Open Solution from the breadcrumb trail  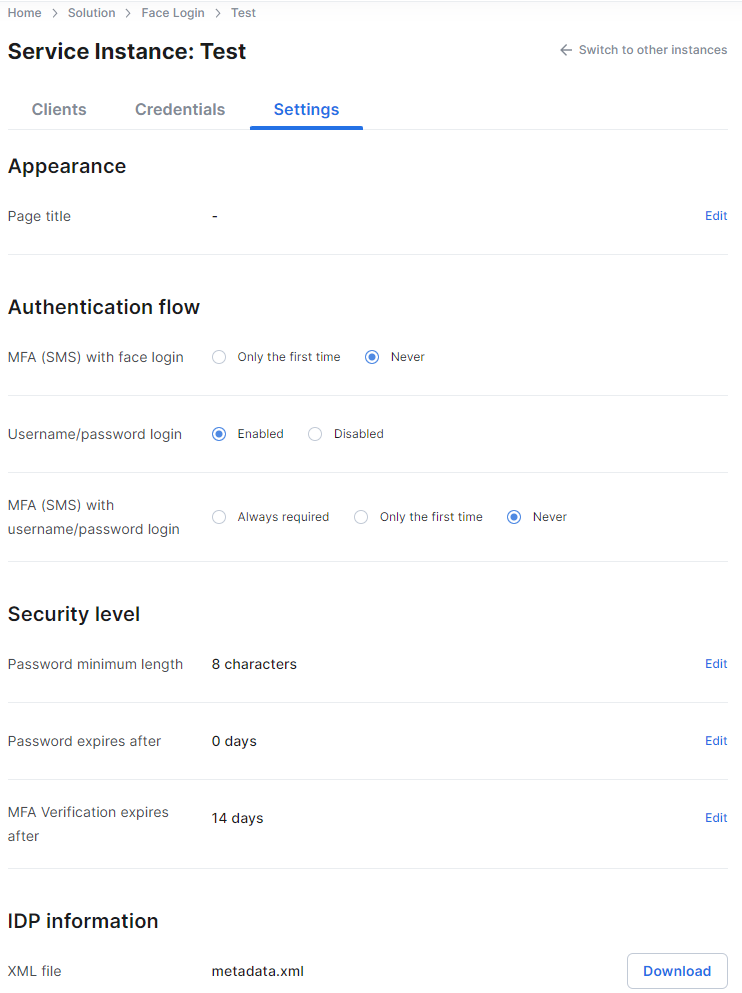coord(91,12)
